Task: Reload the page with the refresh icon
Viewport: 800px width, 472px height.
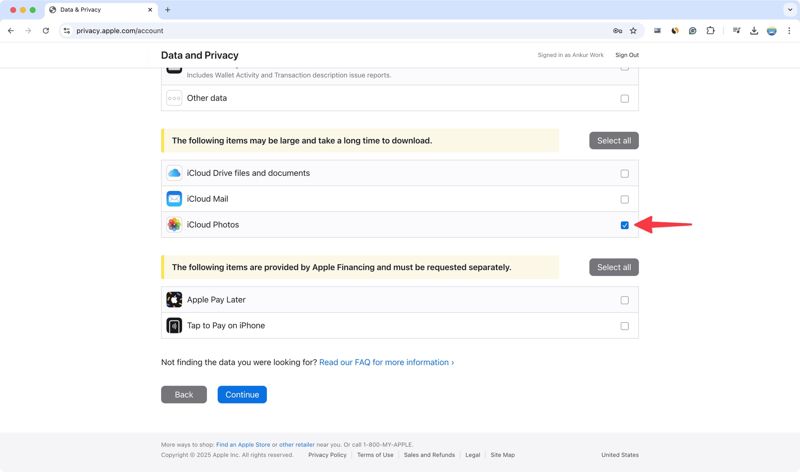Action: 46,31
